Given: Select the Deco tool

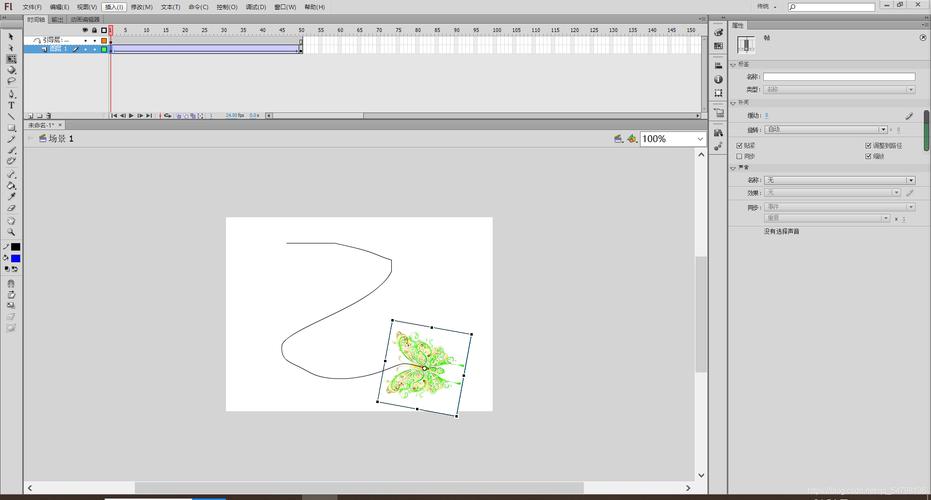Looking at the screenshot, I should 11,161.
